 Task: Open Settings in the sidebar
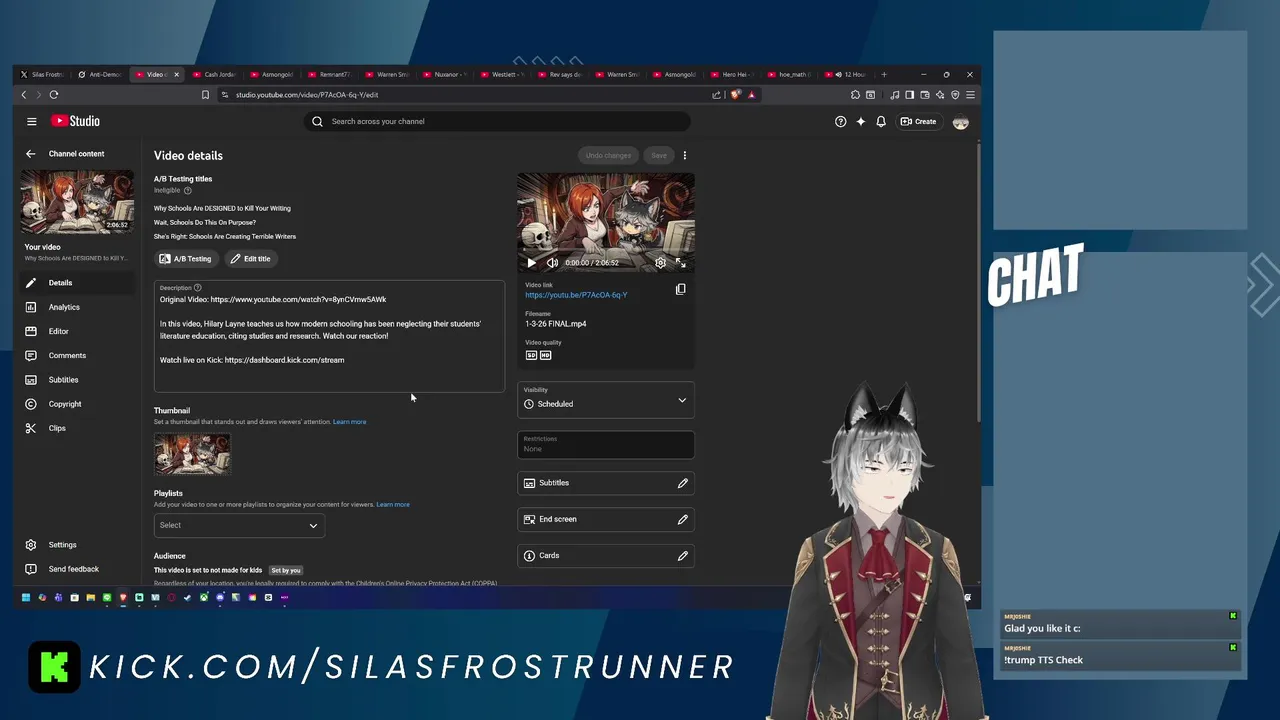click(76, 545)
